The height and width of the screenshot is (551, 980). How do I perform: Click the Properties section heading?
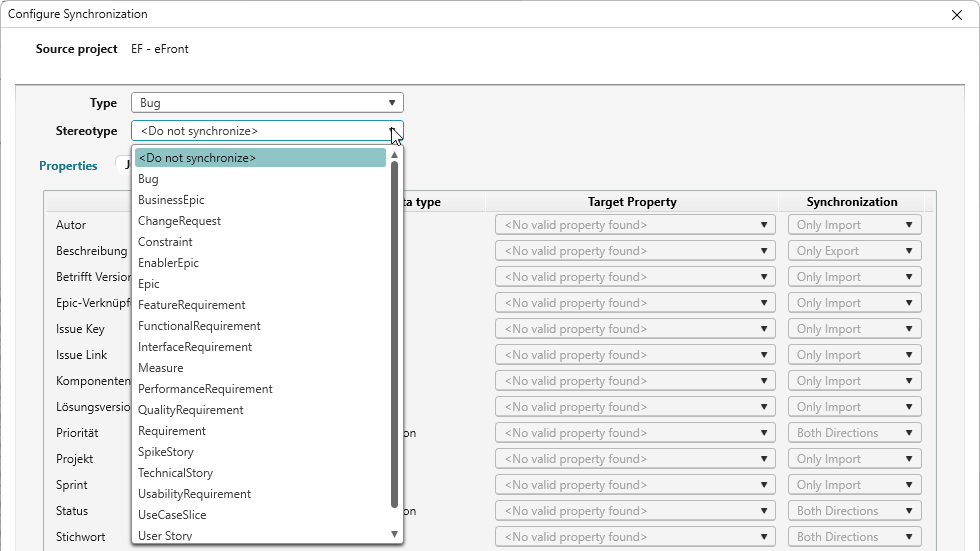[x=68, y=166]
